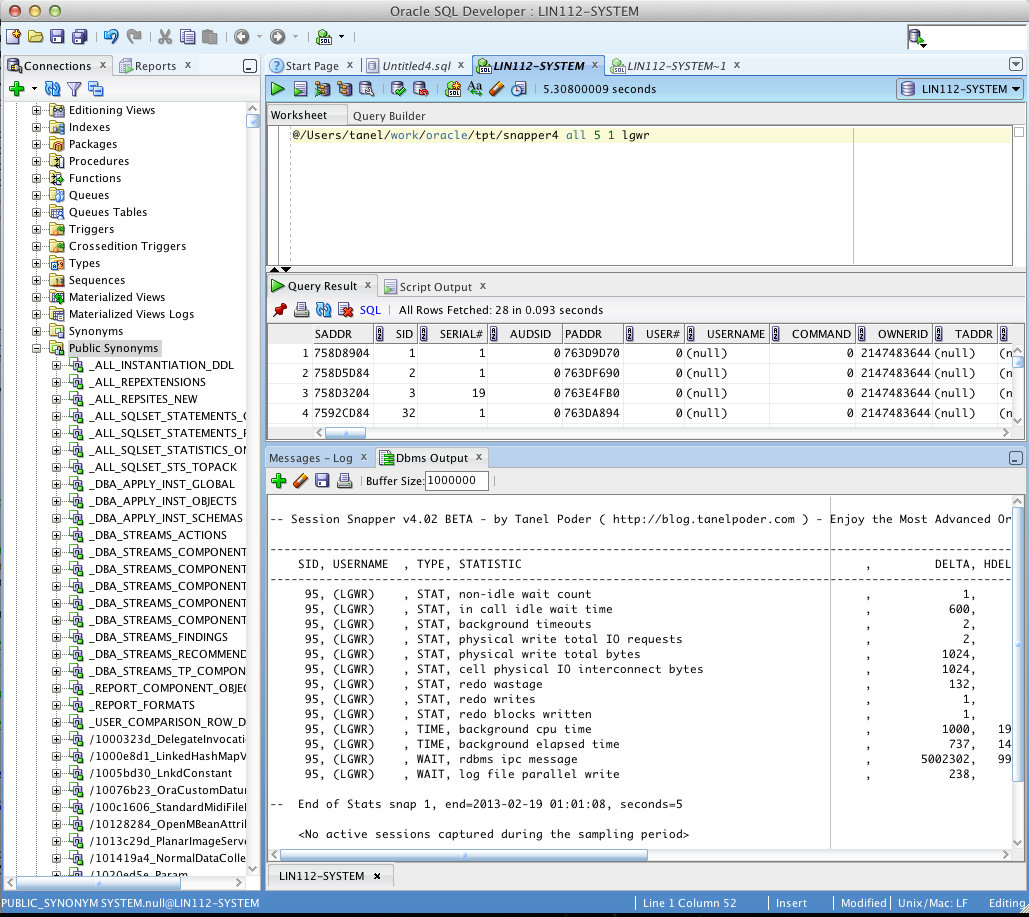
Task: Click the Rollback icon
Action: click(420, 89)
